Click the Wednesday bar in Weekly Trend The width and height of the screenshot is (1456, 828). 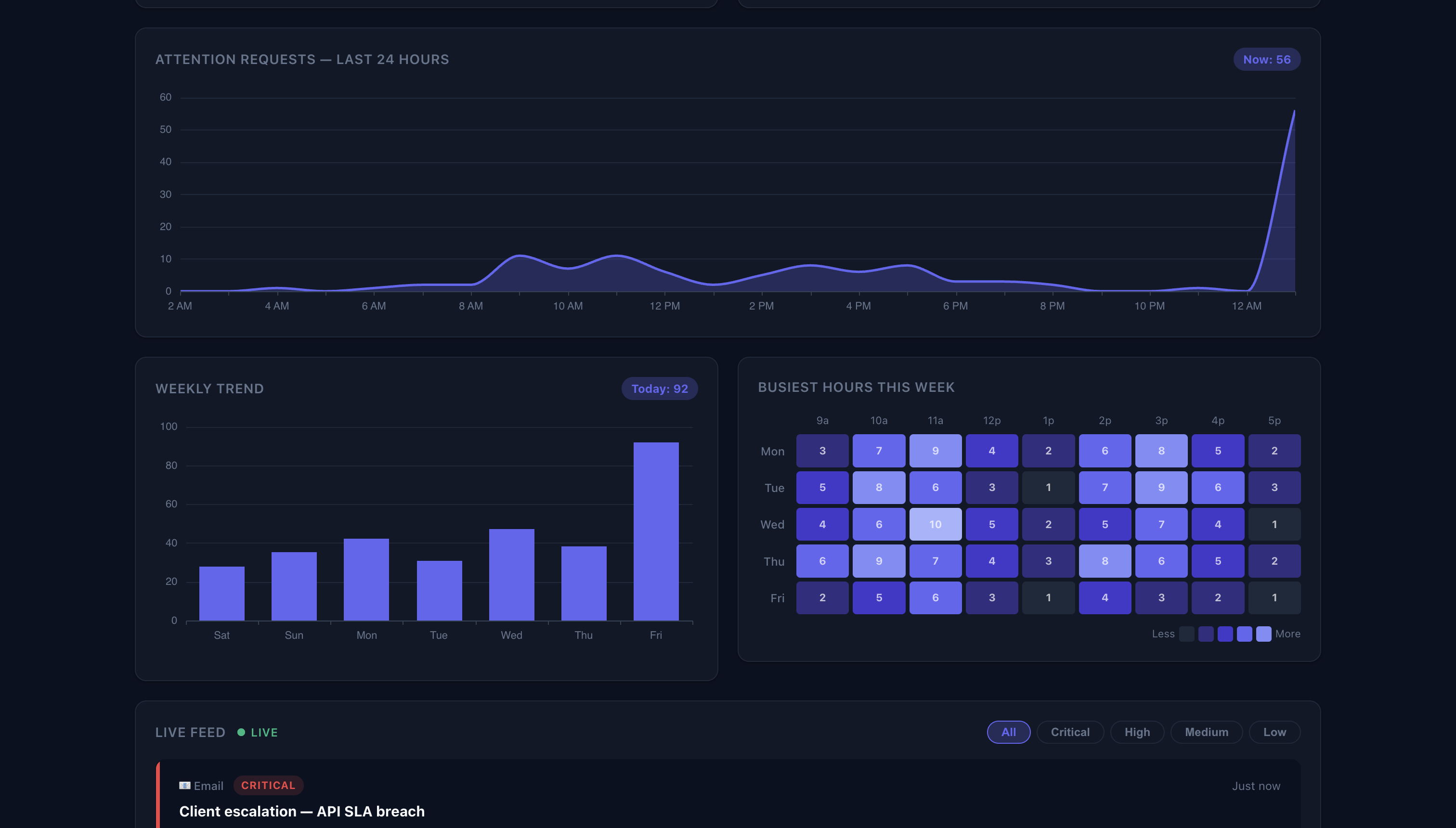[511, 574]
